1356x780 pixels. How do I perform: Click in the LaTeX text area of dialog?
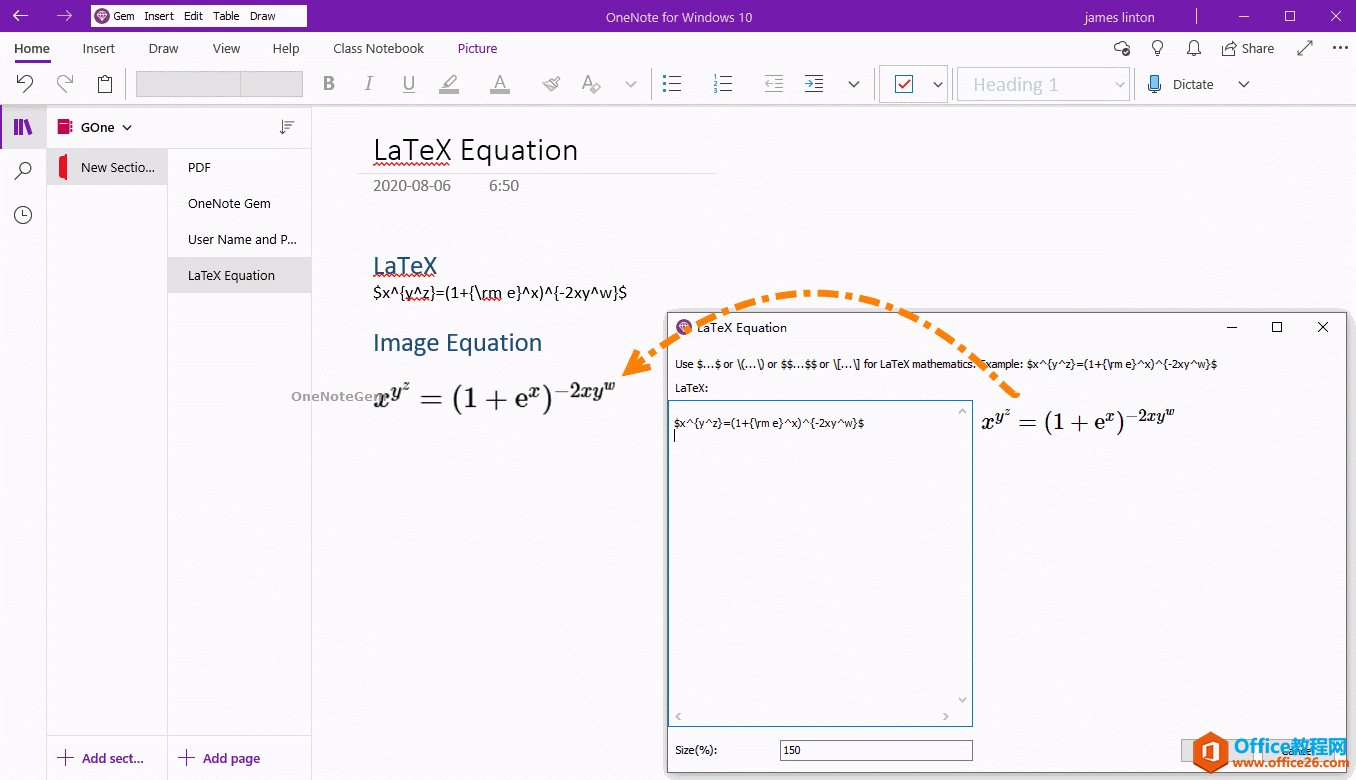[820, 563]
